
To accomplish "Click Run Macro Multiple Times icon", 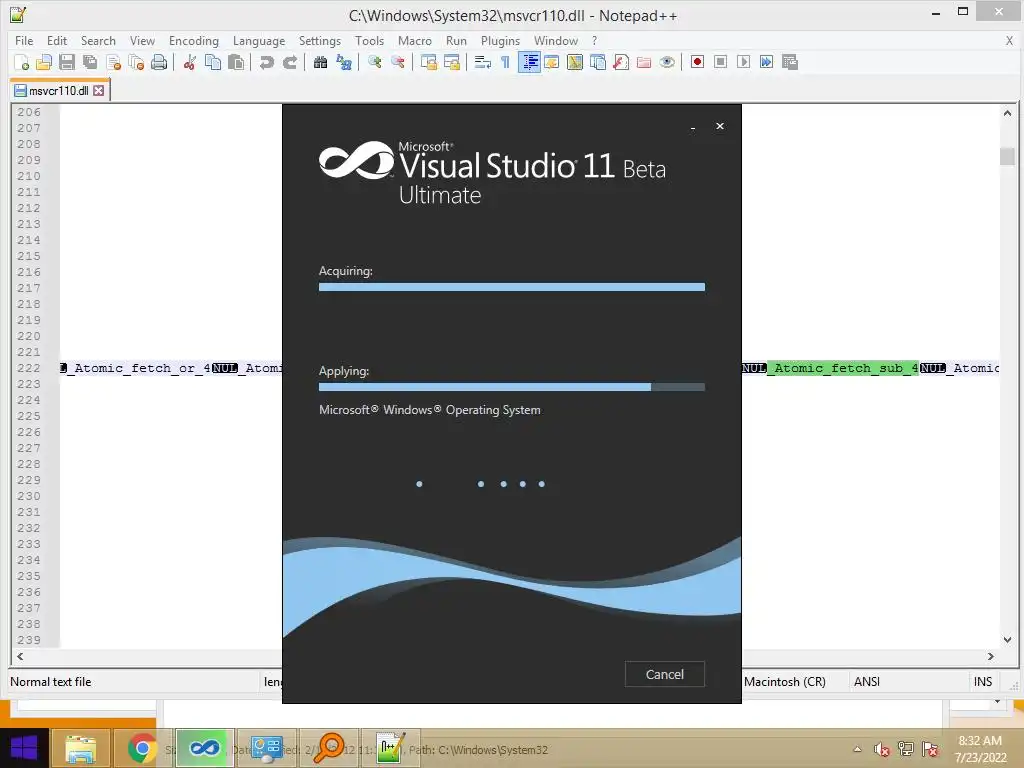I will [x=766, y=62].
